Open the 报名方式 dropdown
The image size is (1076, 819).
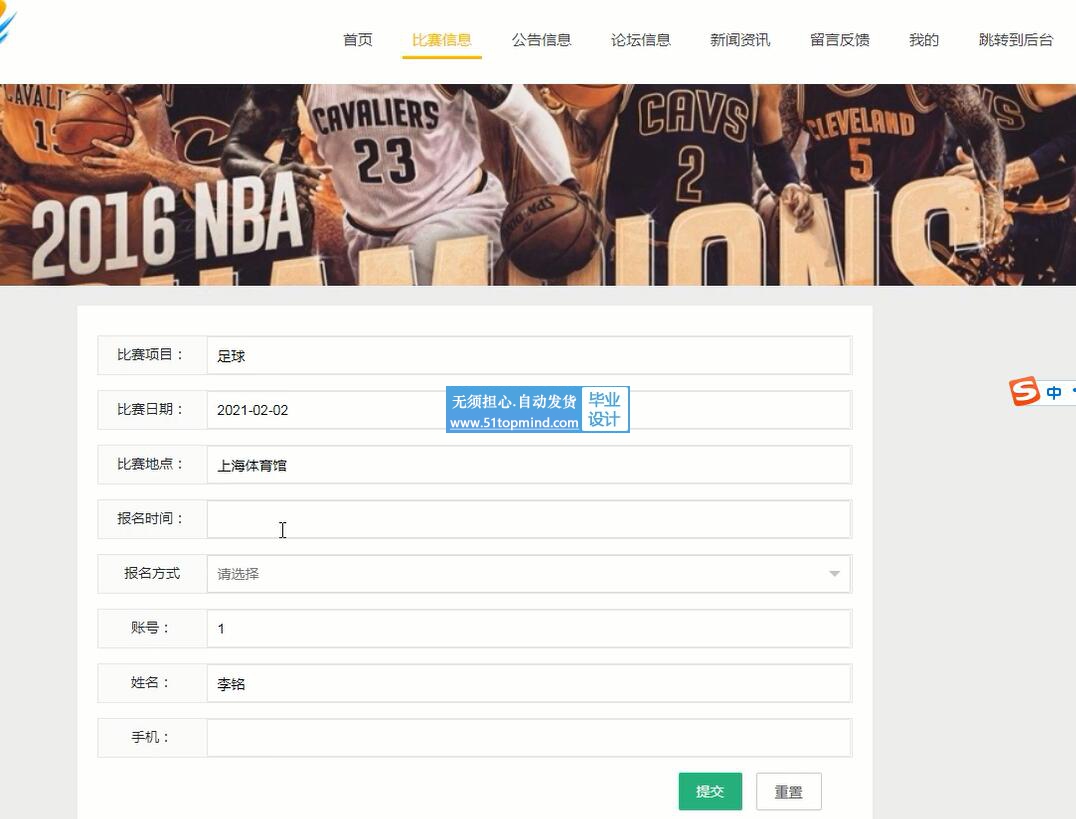pos(529,574)
